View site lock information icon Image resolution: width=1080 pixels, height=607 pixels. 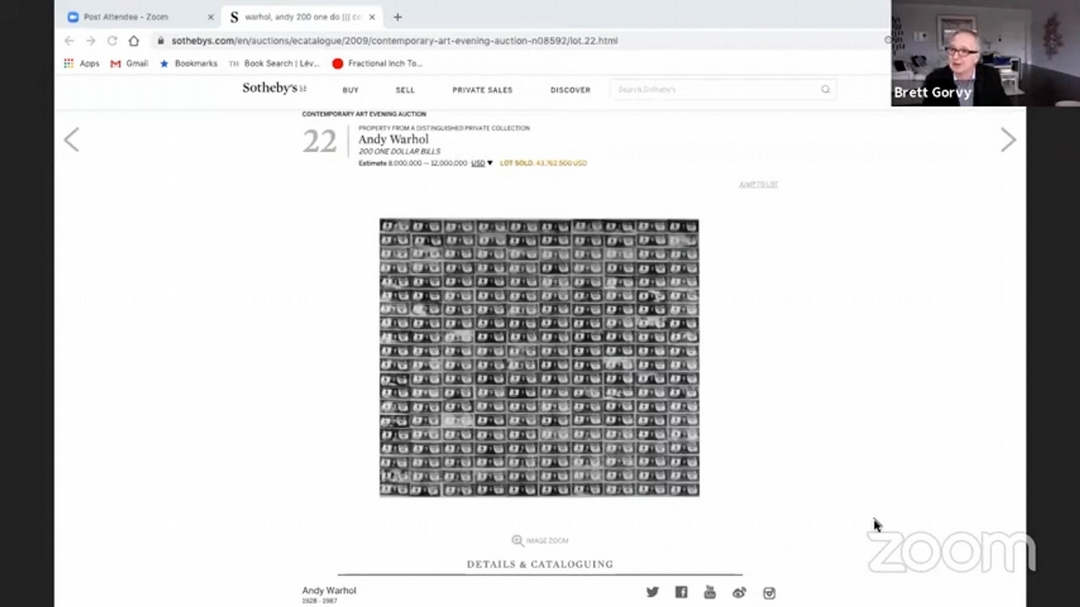pyautogui.click(x=160, y=41)
